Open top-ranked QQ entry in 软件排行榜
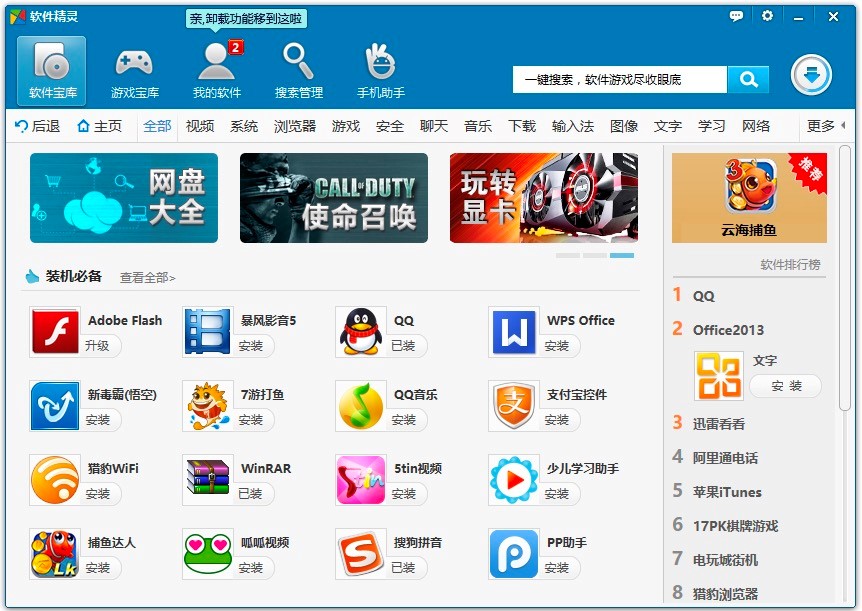862x611 pixels. point(704,296)
